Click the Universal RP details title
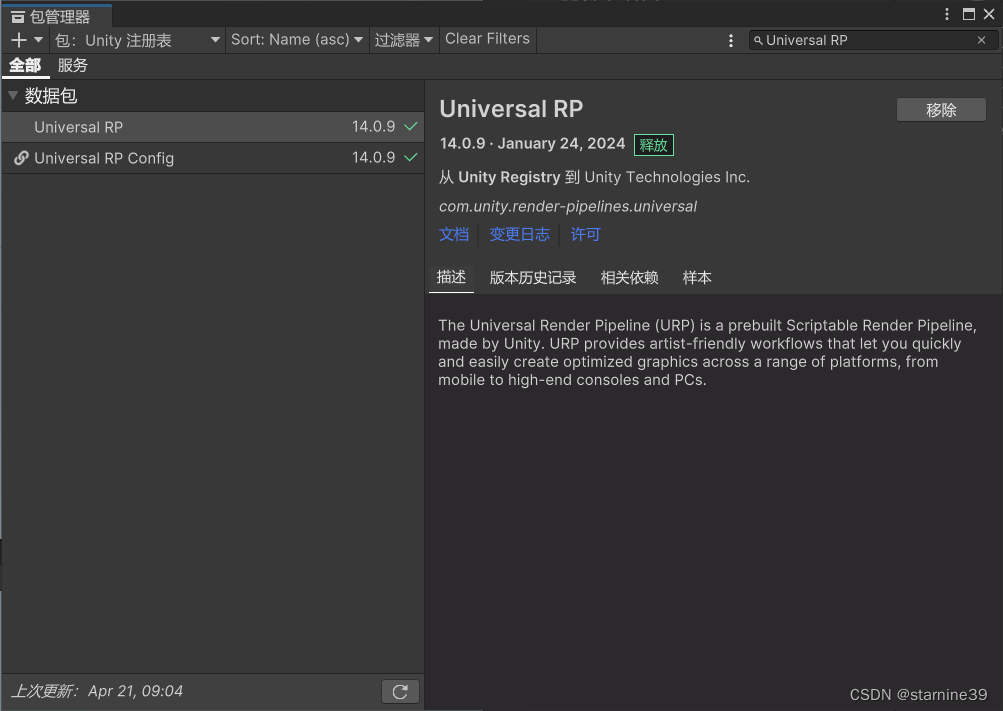Viewport: 1003px width, 711px height. (511, 109)
